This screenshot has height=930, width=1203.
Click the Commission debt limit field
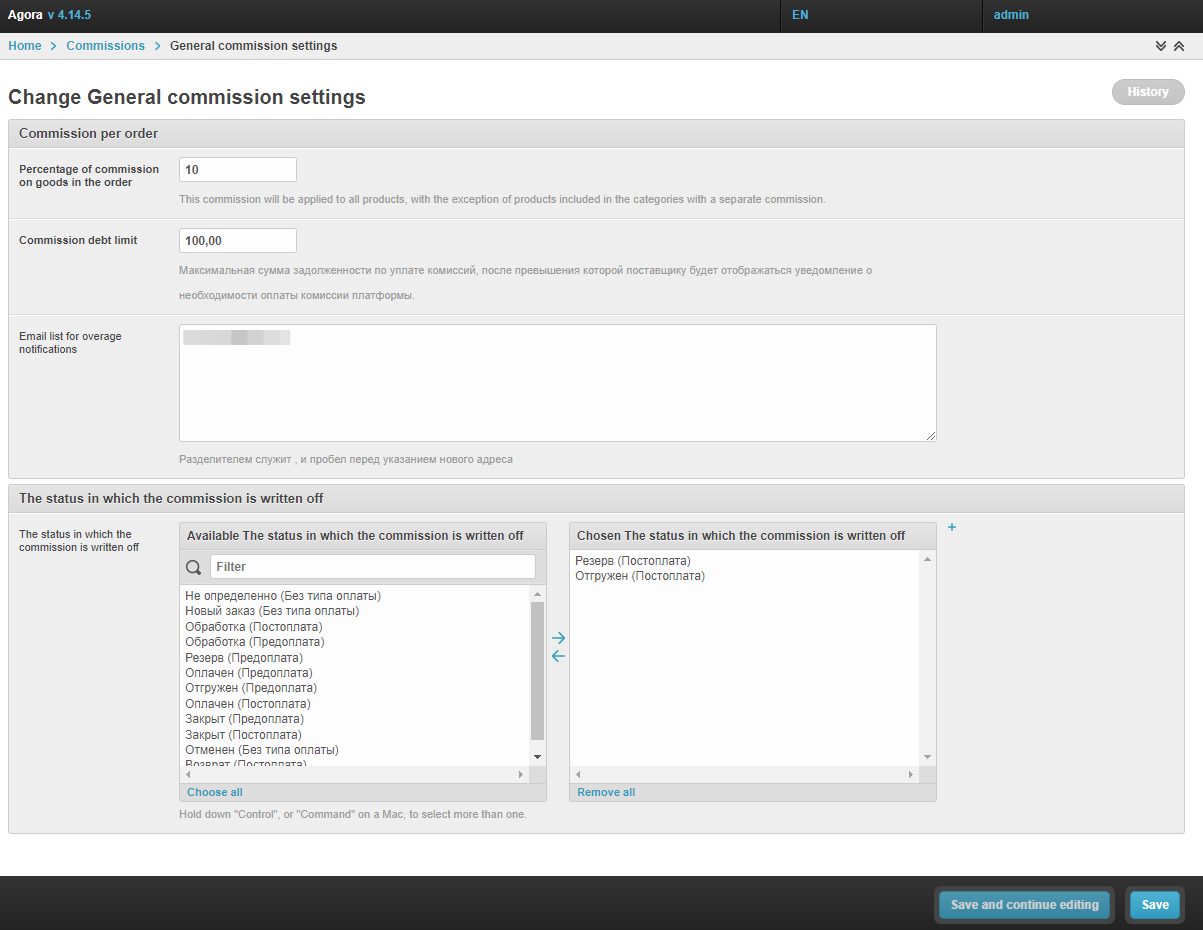[x=238, y=241]
